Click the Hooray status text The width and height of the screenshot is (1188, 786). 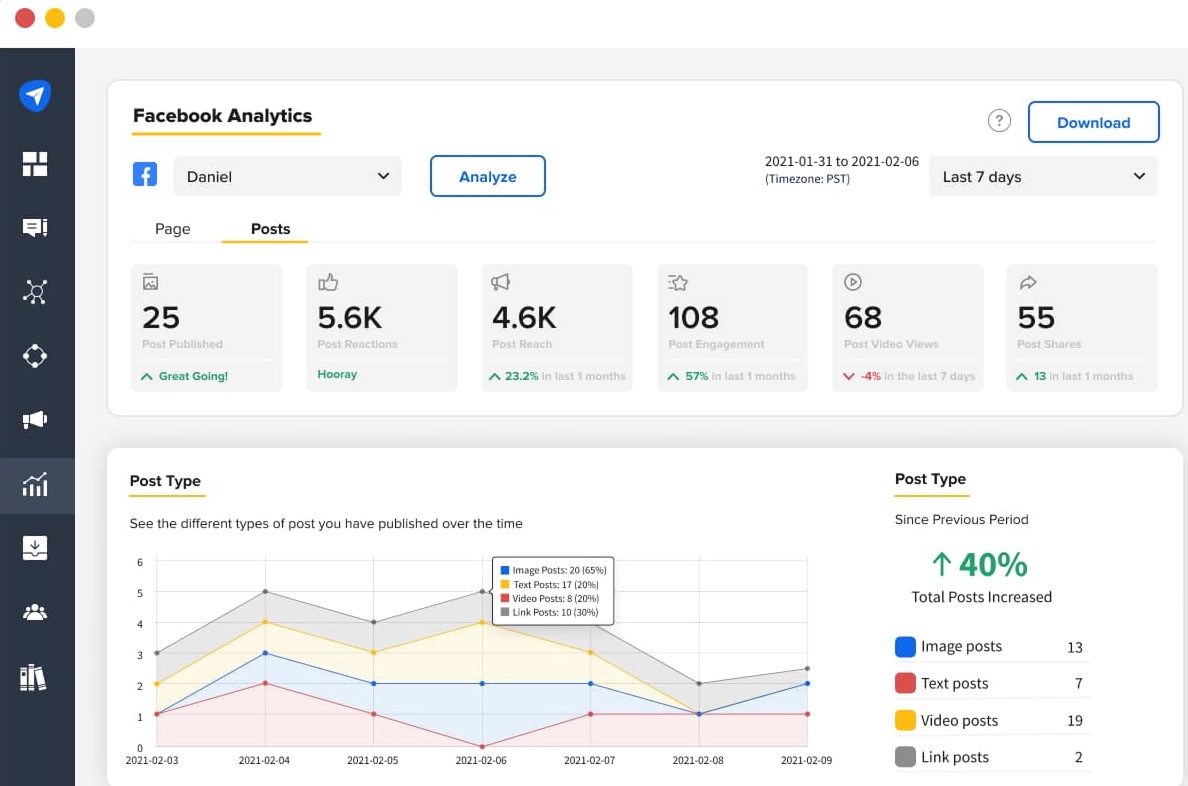337,374
